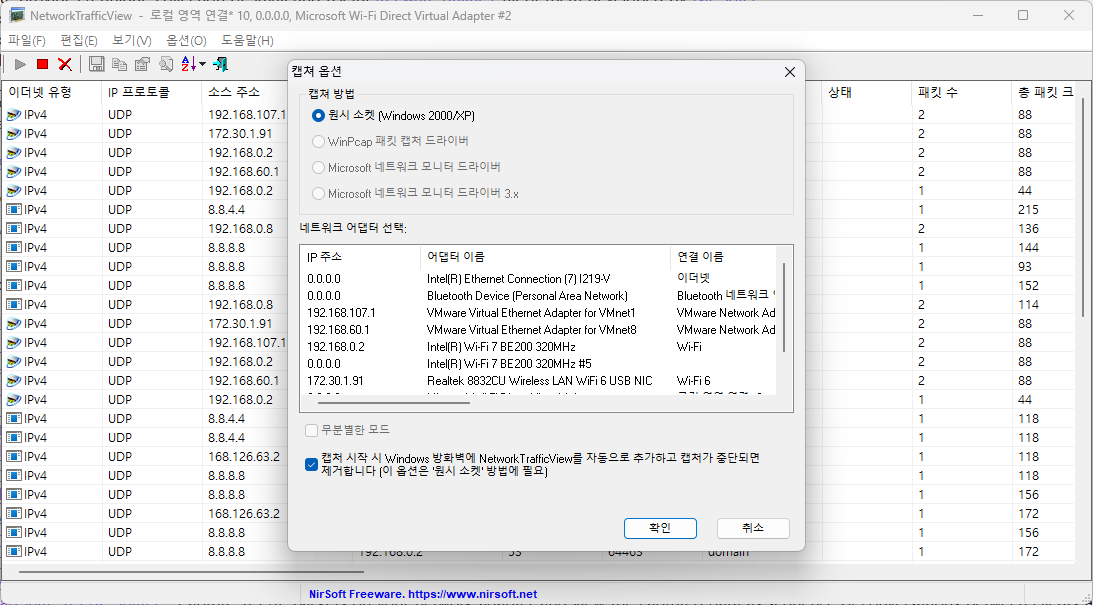The image size is (1093, 605).
Task: Click row icon of 8.8.8.8 with size 93
Action: [14, 266]
